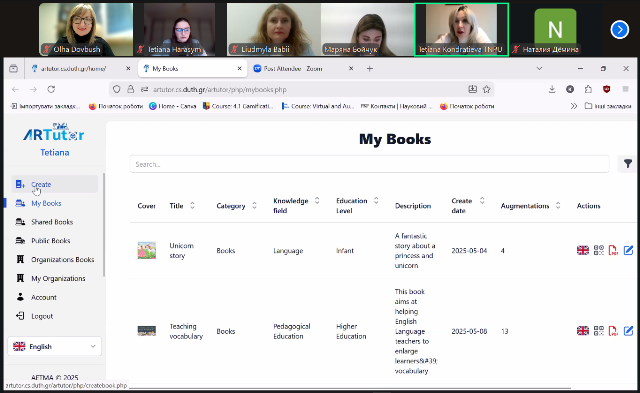Viewport: 640px width, 393px height.
Task: Open Account in sidebar
Action: click(55, 297)
